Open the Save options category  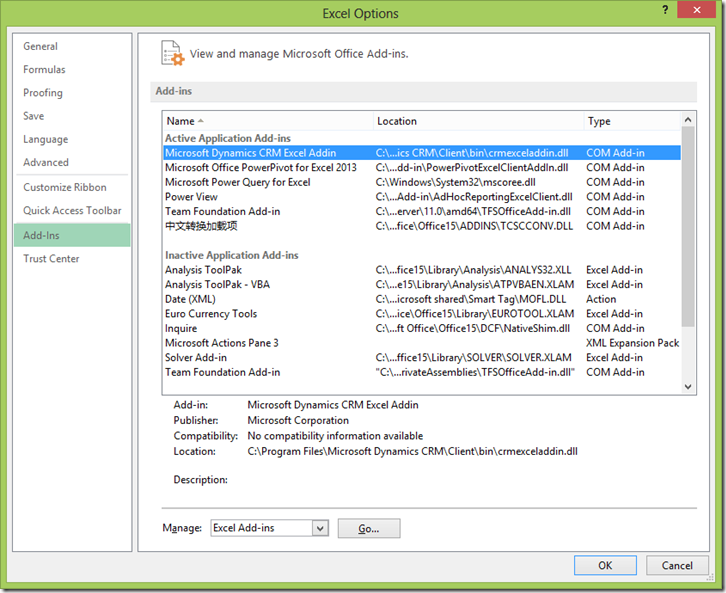pos(72,116)
